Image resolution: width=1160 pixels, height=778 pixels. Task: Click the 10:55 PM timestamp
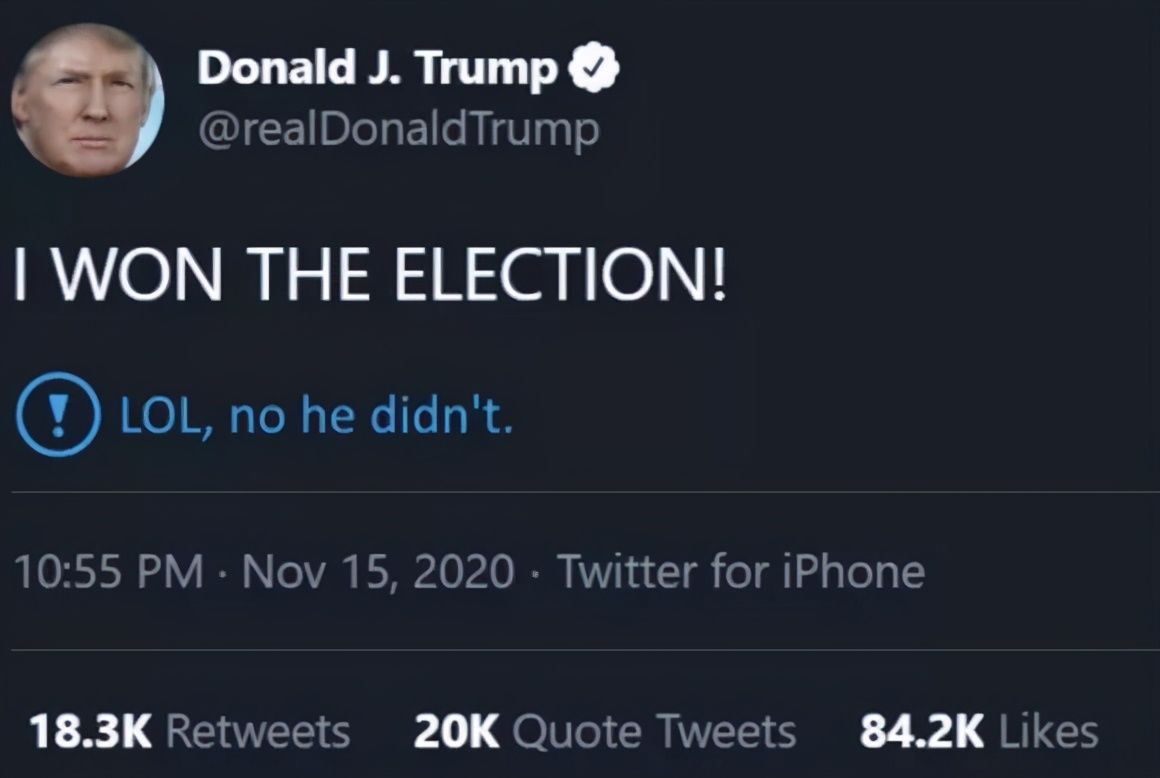click(x=108, y=572)
